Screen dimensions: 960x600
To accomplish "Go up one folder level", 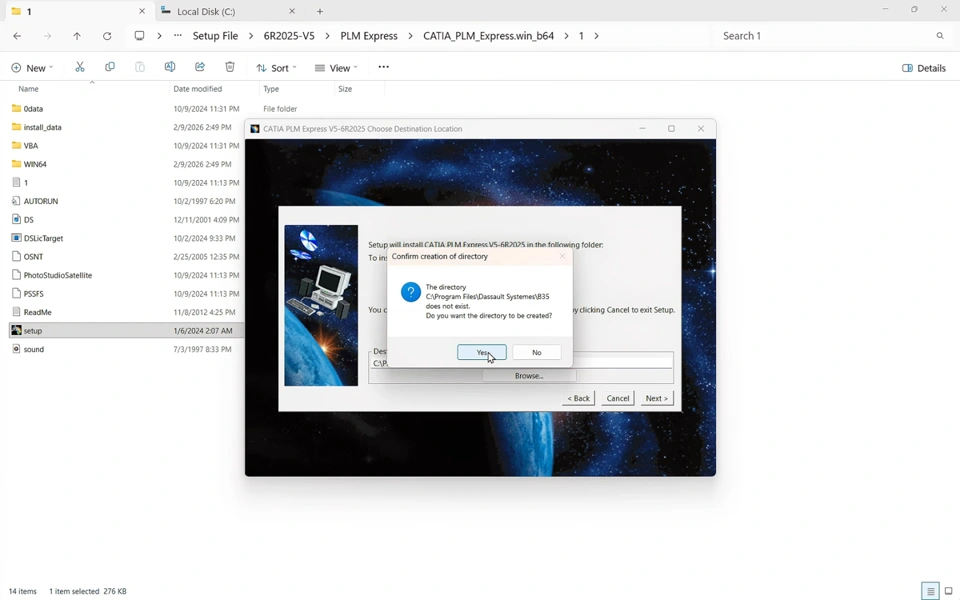I will tap(77, 36).
